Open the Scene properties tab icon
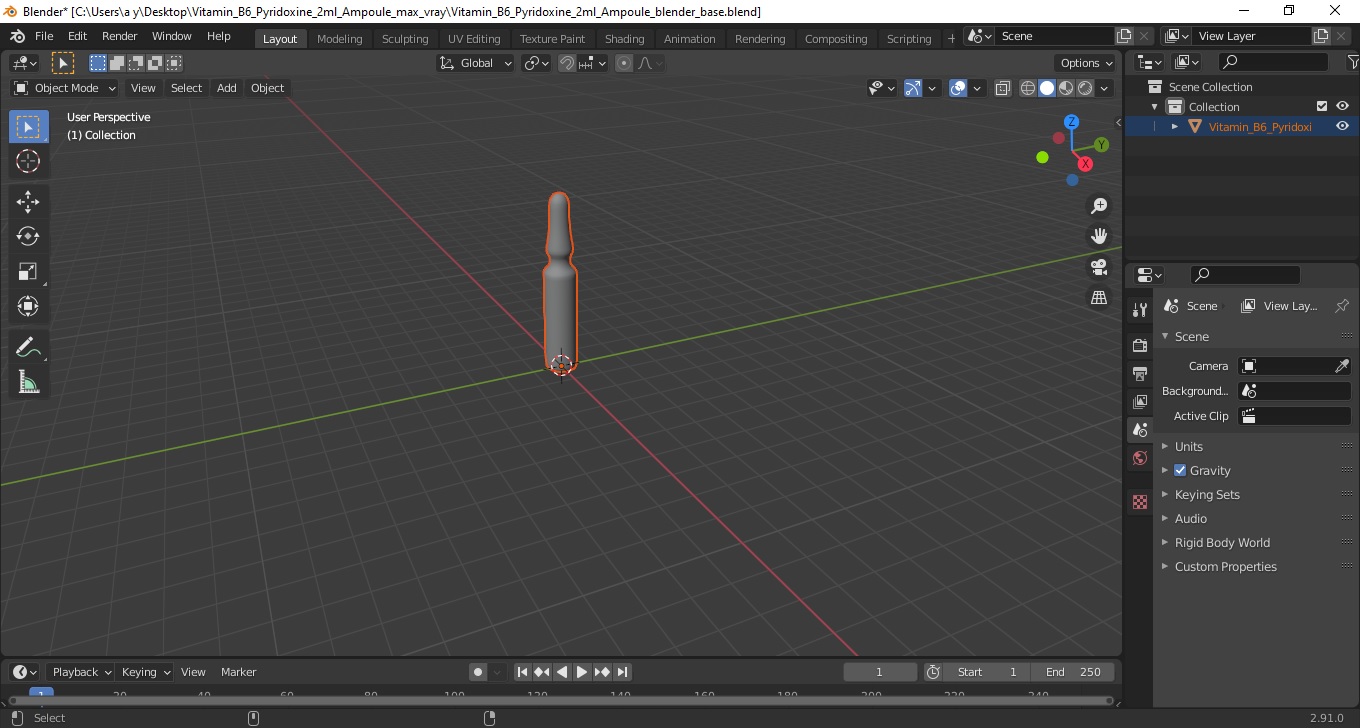Viewport: 1360px width, 728px height. click(1140, 430)
